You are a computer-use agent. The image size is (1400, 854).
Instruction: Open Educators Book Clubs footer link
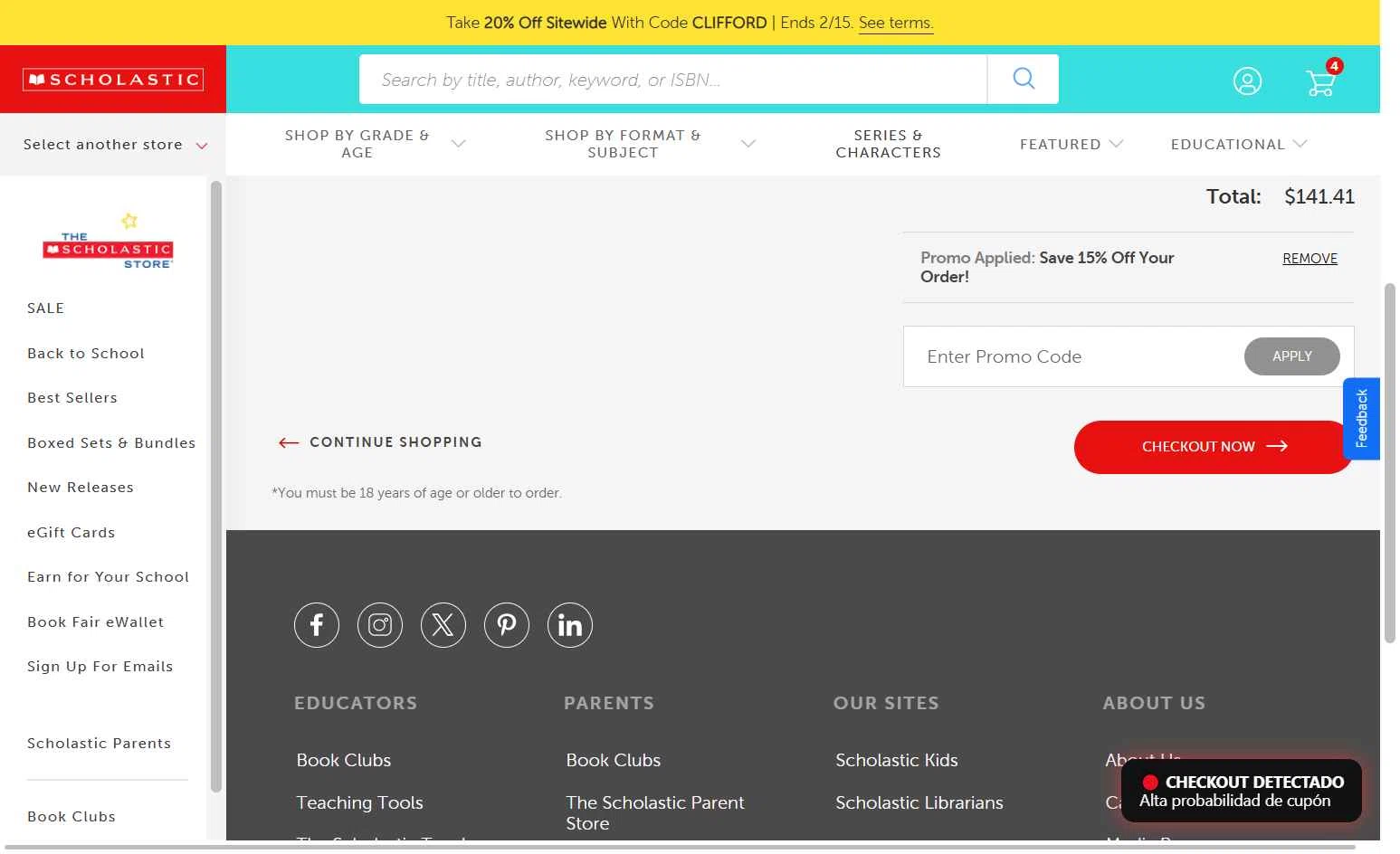(344, 761)
